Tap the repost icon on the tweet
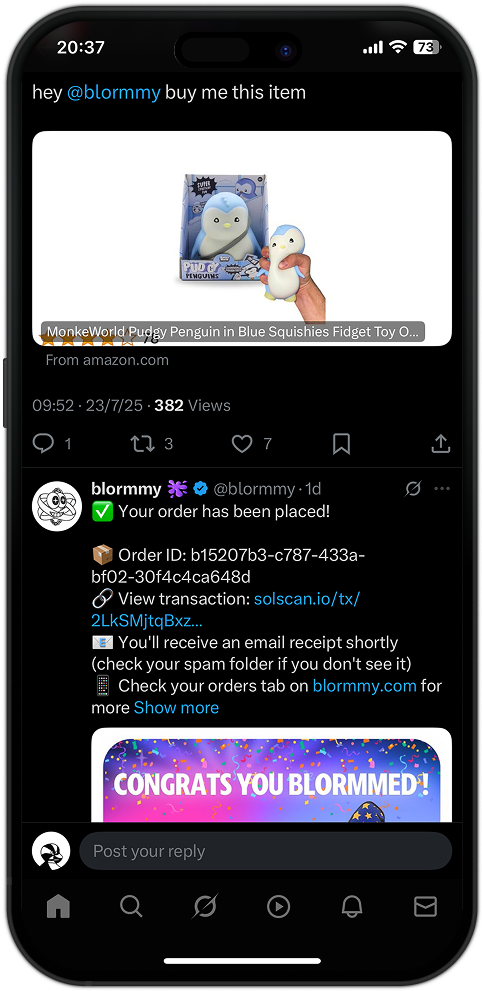Image resolution: width=482 pixels, height=991 pixels. coord(142,444)
